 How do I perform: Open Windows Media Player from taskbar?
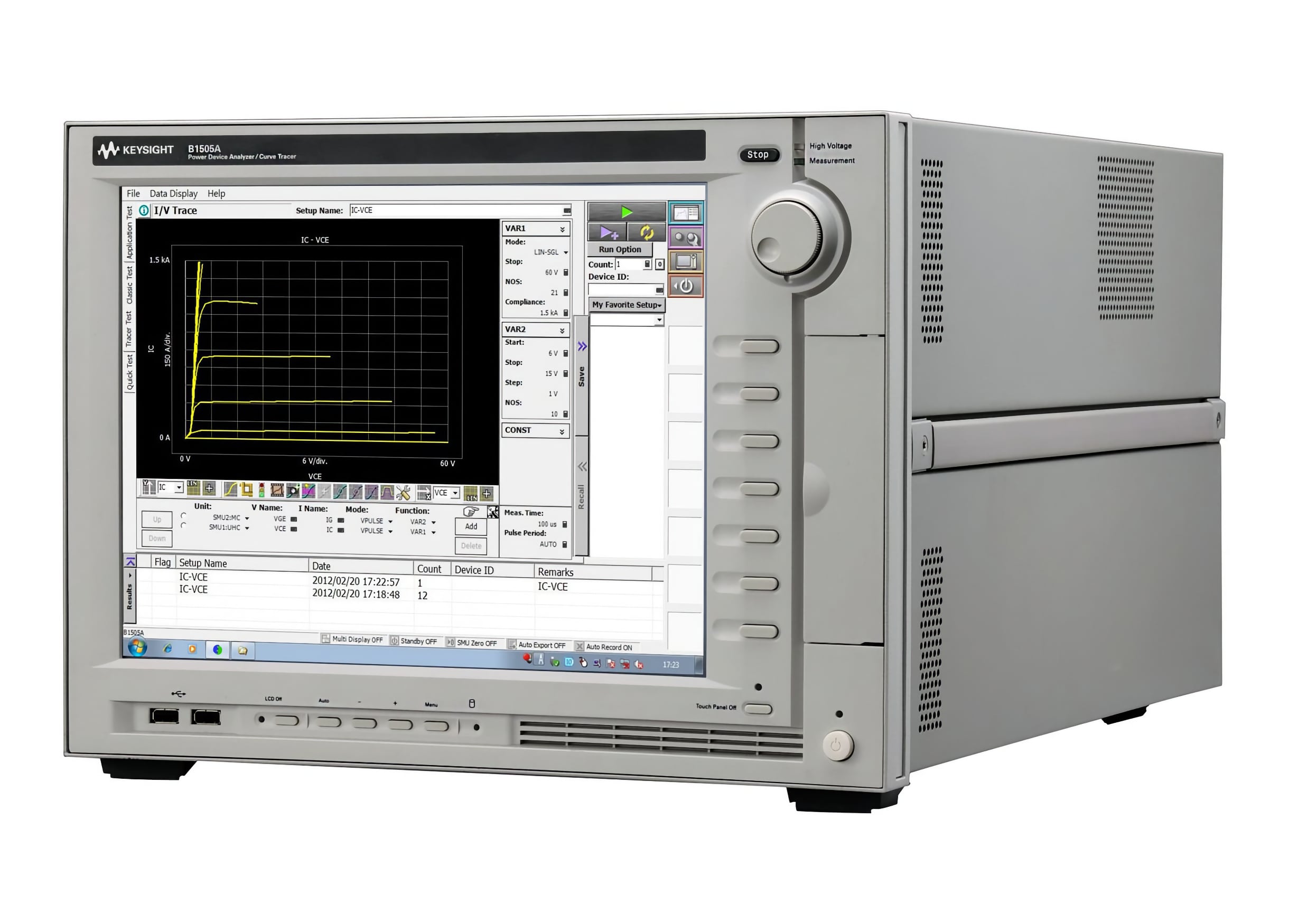click(192, 648)
